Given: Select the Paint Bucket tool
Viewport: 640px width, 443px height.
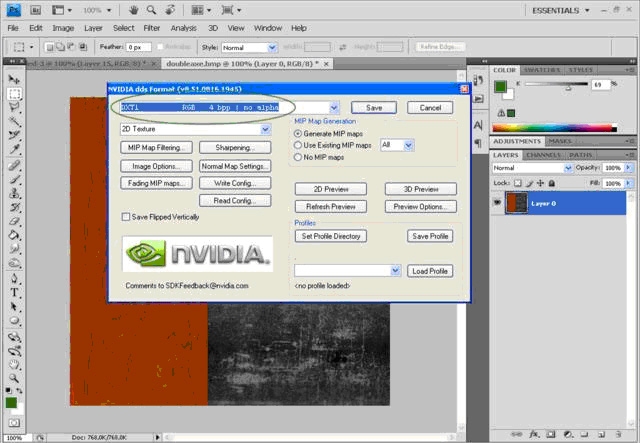Looking at the screenshot, I should [x=14, y=235].
